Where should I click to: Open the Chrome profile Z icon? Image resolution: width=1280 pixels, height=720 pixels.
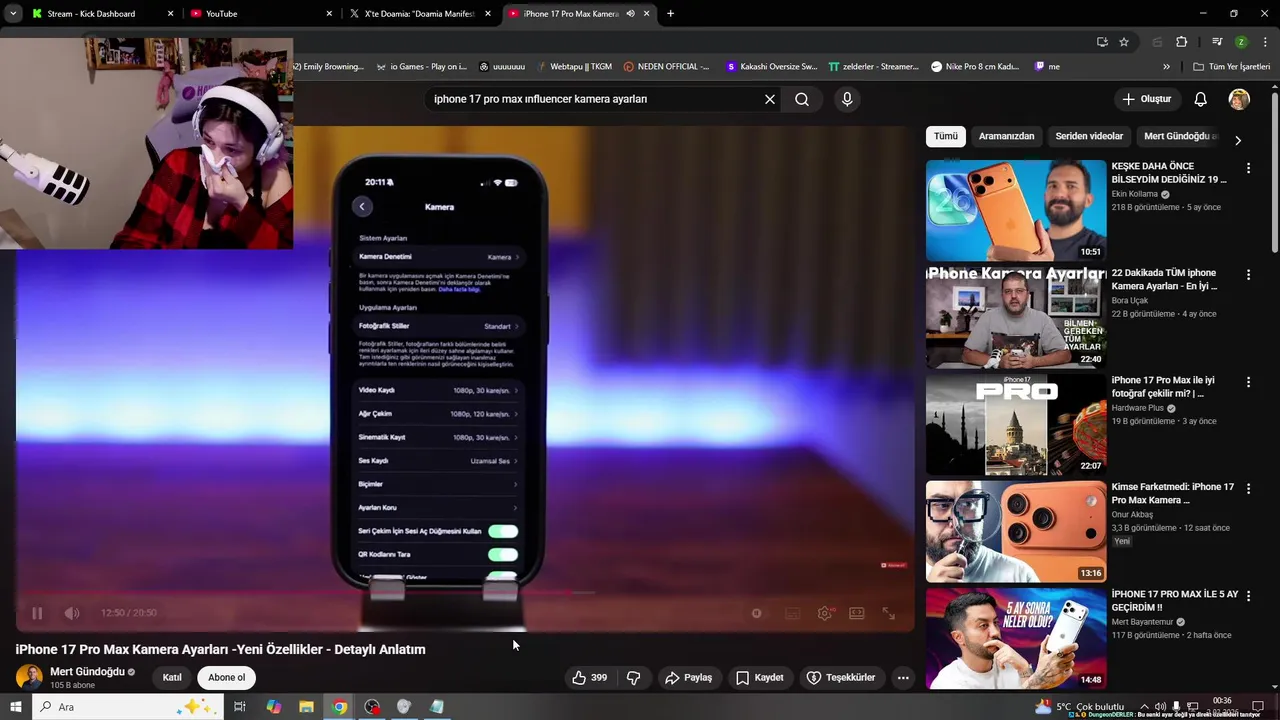point(1241,42)
